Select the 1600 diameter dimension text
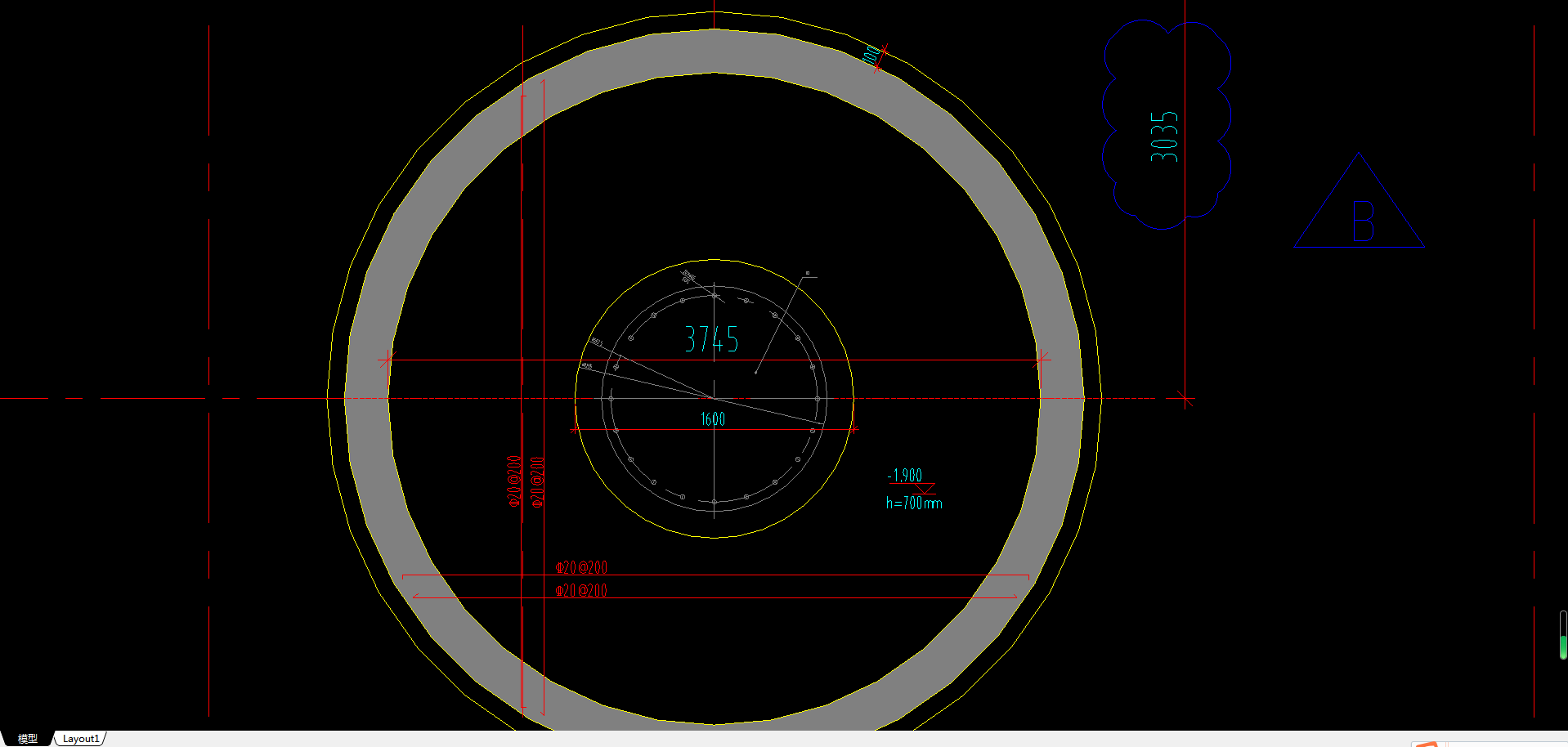The image size is (1568, 747). click(712, 419)
